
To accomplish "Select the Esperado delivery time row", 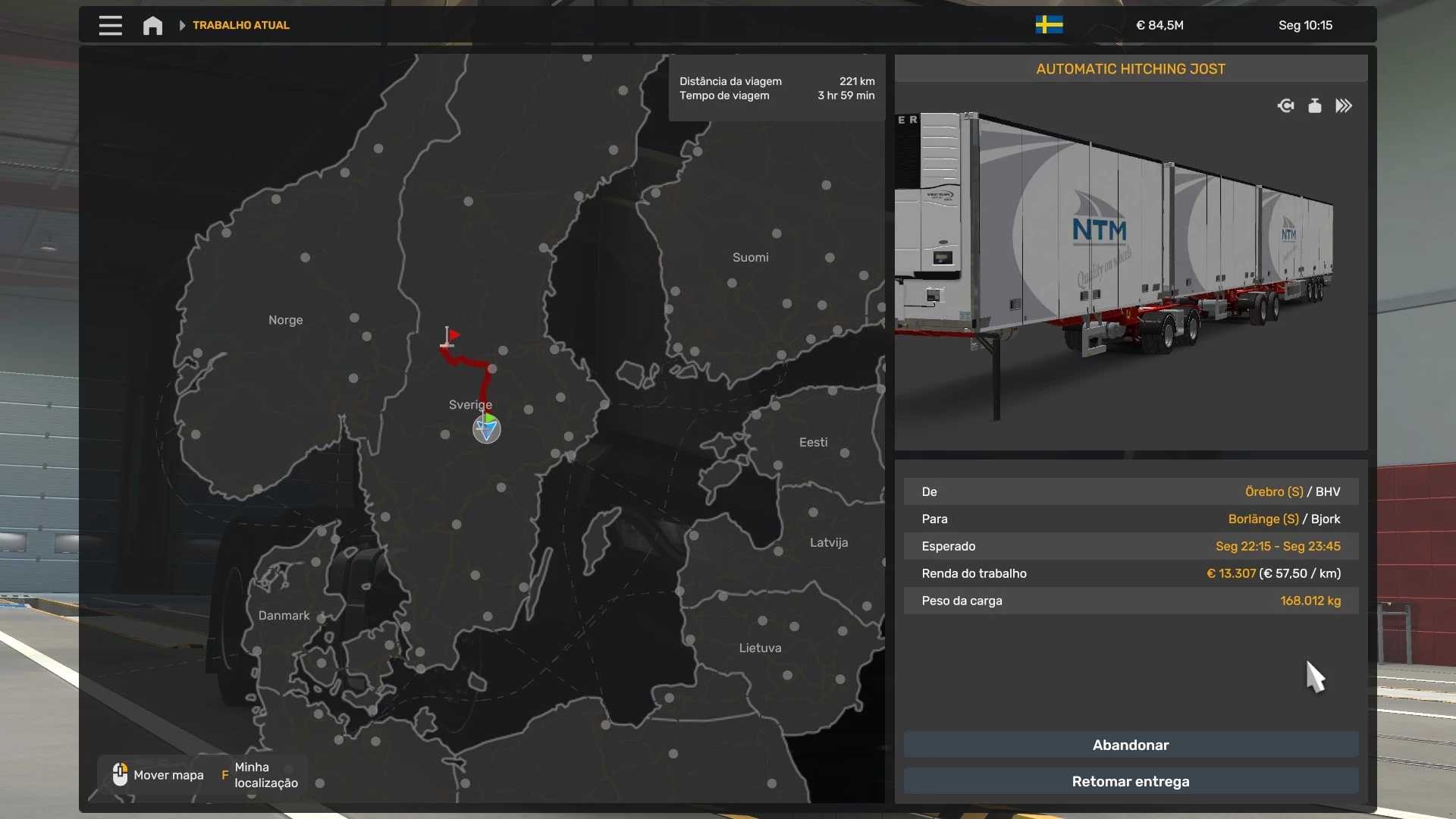I will 1131,546.
